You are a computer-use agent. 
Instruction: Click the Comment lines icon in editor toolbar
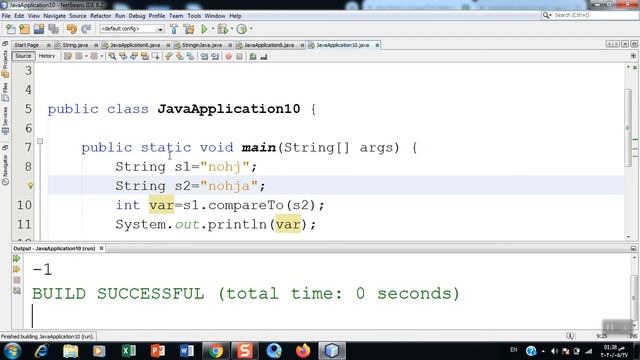[253, 56]
